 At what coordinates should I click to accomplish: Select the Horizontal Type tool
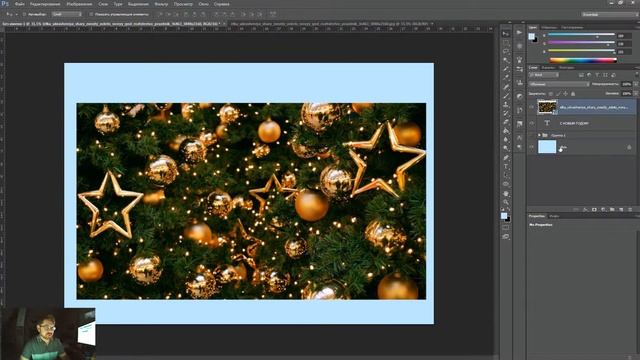click(506, 167)
